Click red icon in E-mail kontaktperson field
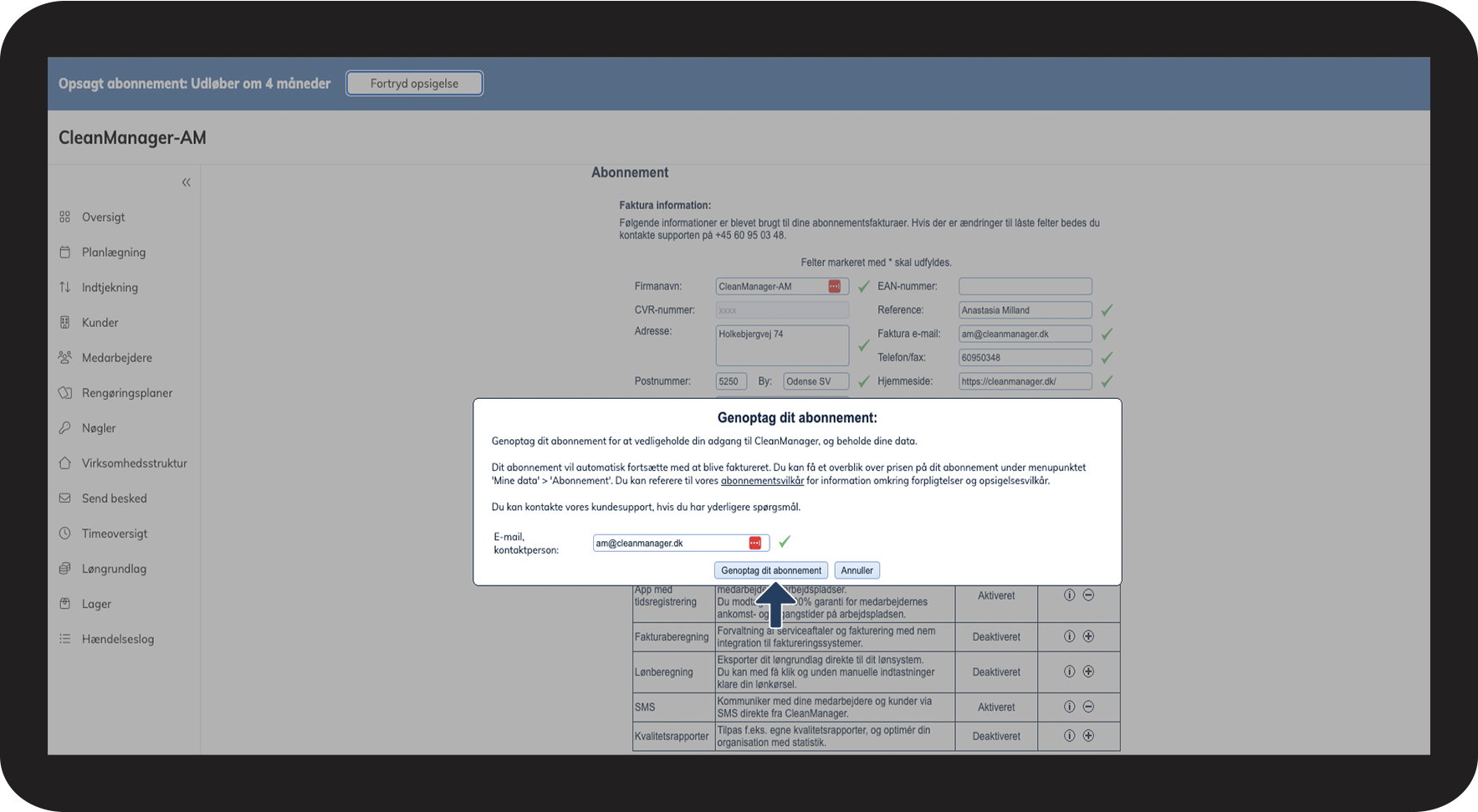 click(754, 543)
